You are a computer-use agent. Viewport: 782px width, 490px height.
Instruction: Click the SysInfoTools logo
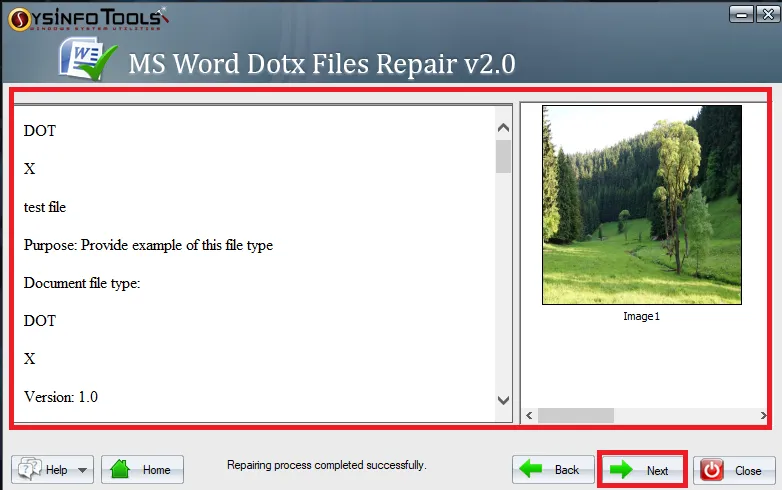click(x=88, y=19)
